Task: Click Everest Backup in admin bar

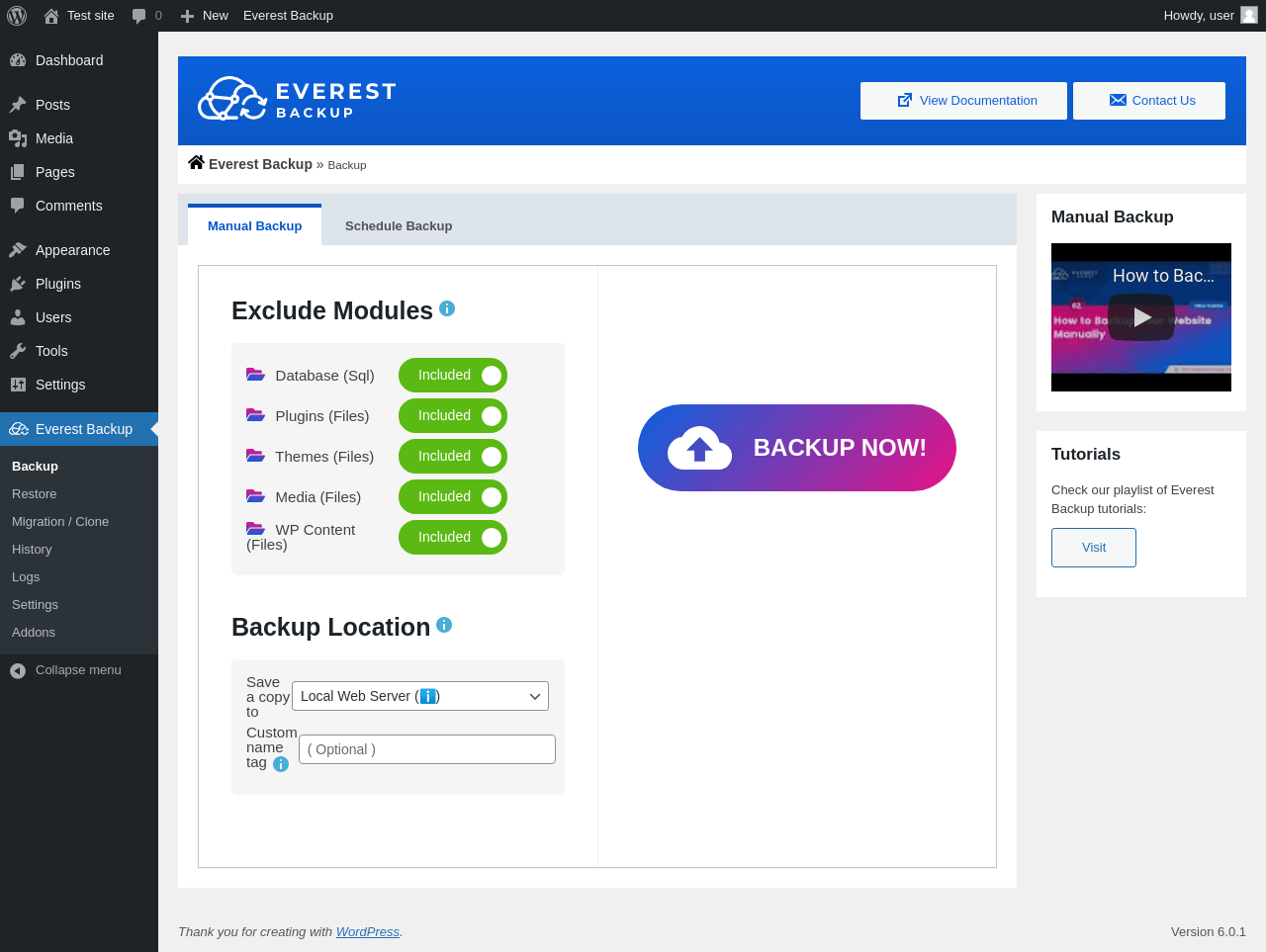Action: coord(288,16)
